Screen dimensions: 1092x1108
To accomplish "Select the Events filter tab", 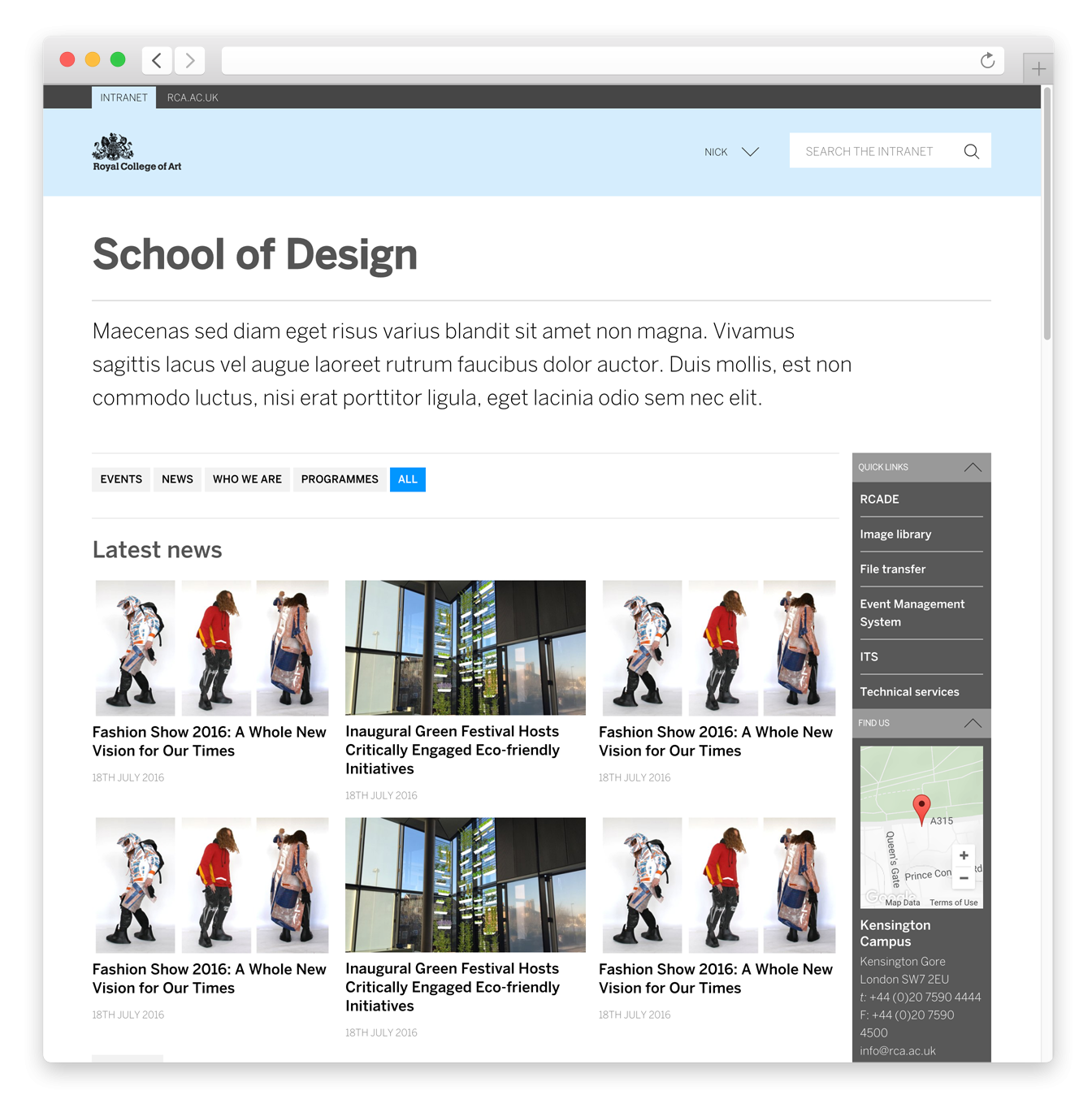I will (x=121, y=479).
